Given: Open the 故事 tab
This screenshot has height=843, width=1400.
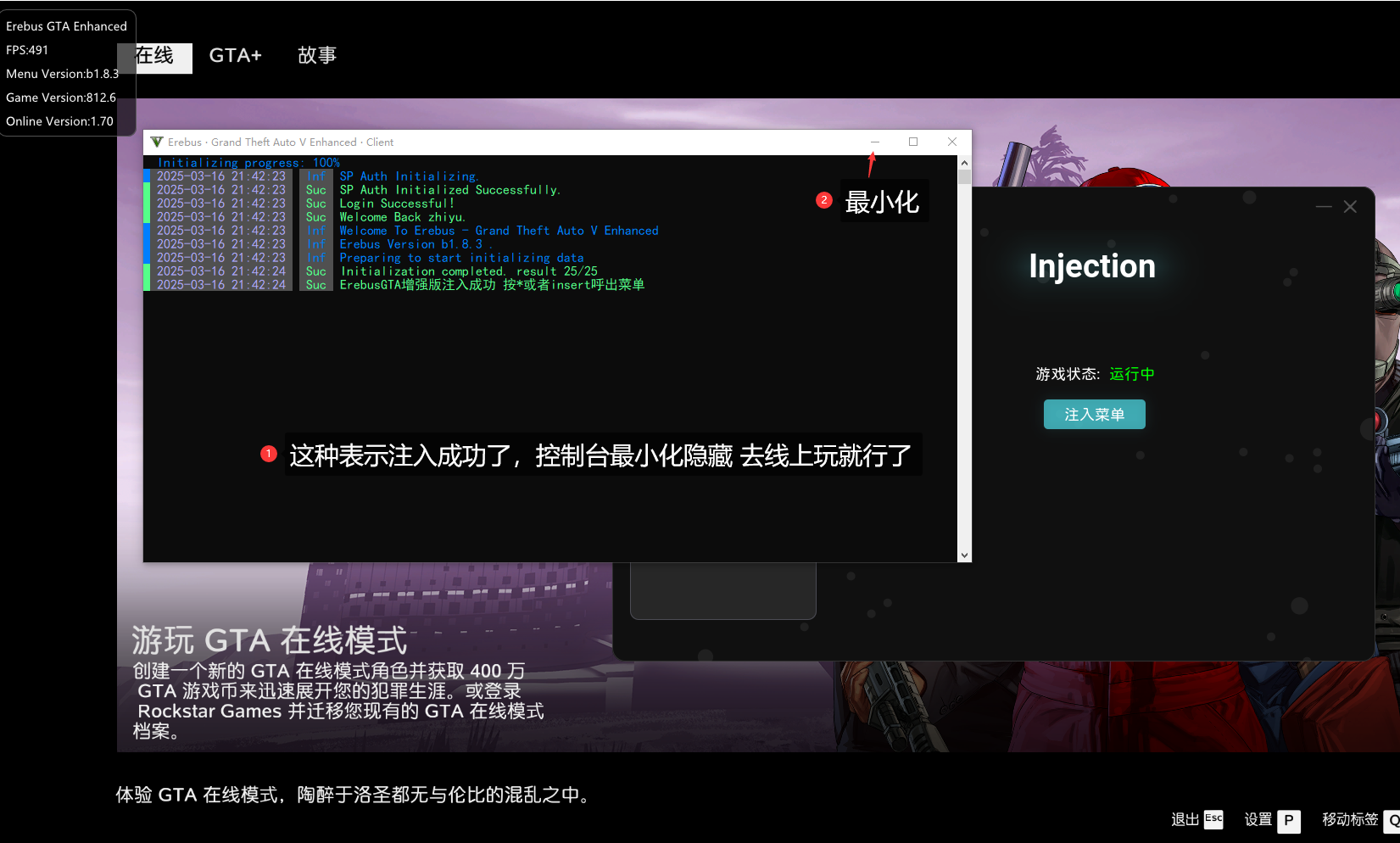Looking at the screenshot, I should click(317, 56).
